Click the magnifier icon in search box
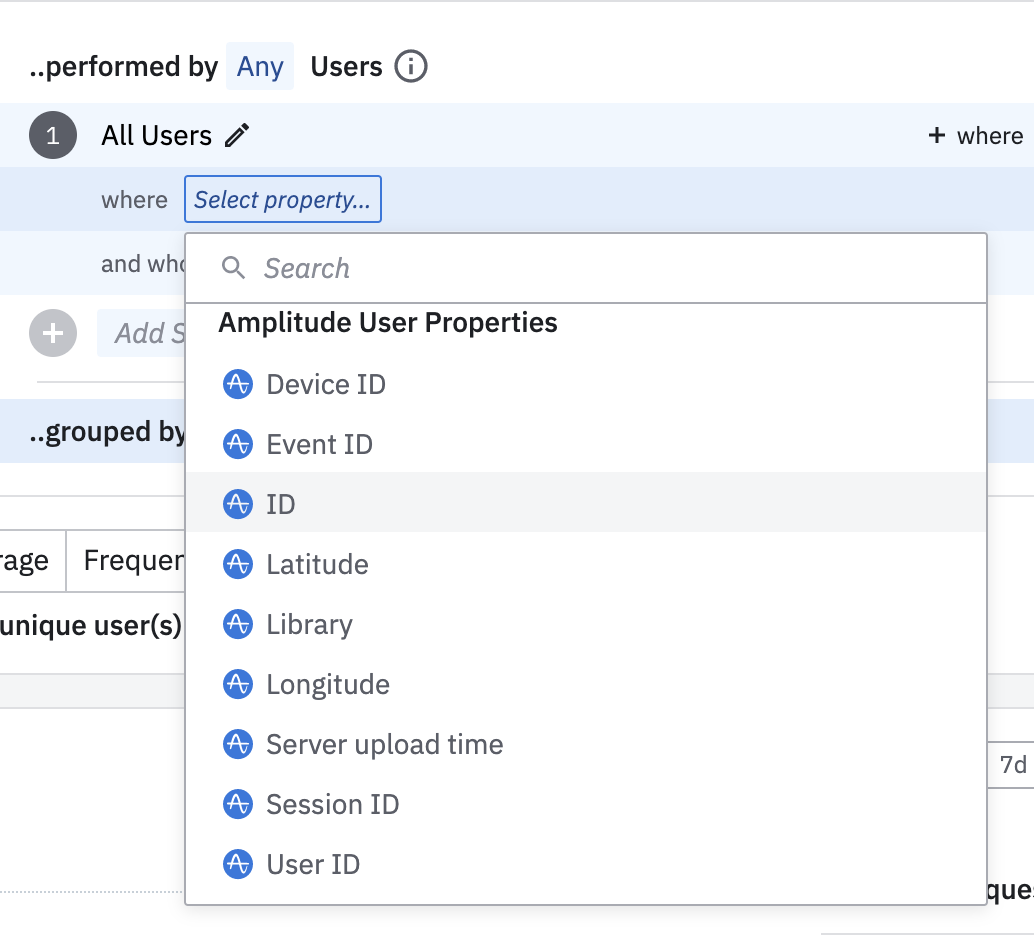 233,268
